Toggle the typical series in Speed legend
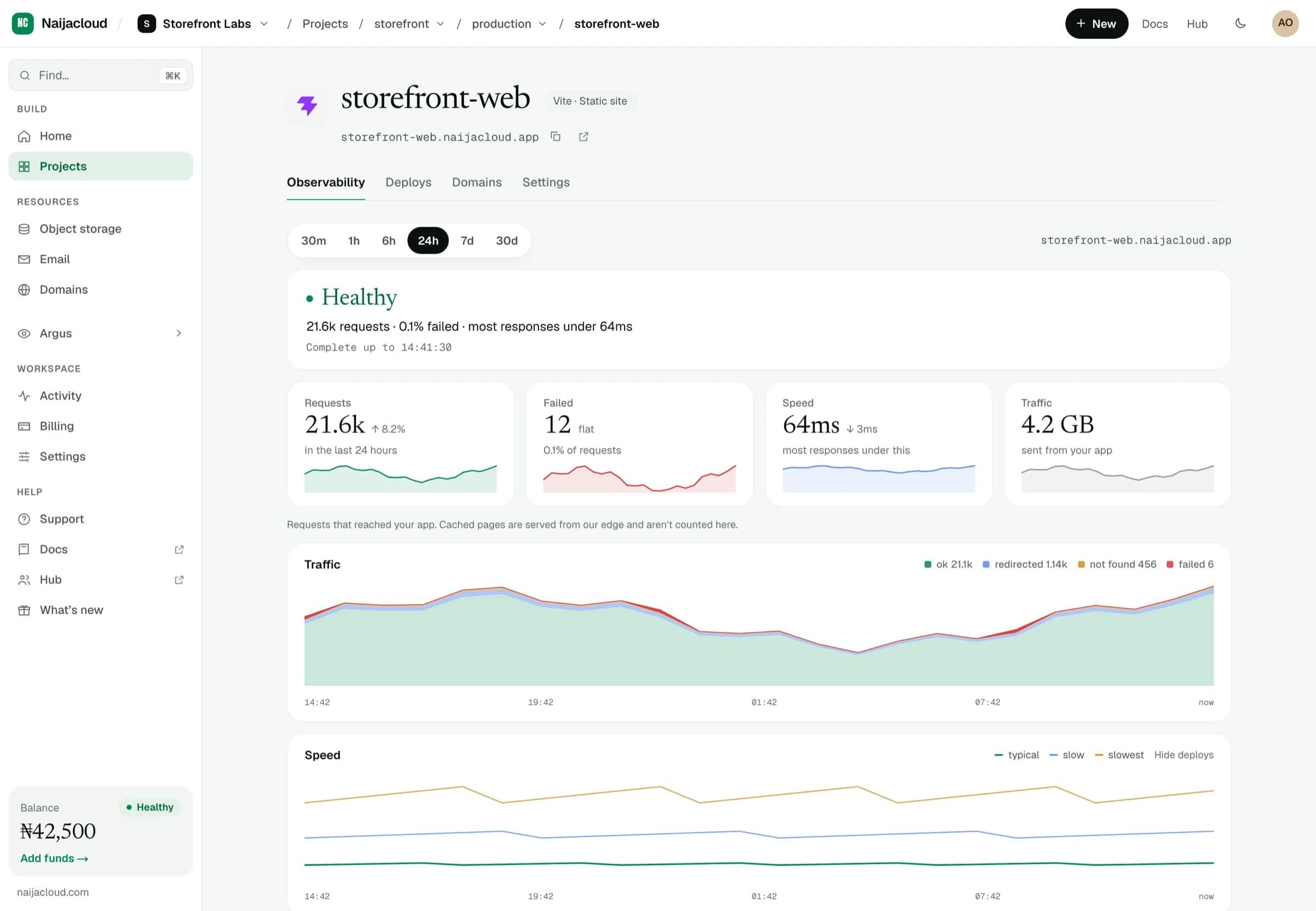Viewport: 1316px width, 911px height. click(x=1017, y=755)
